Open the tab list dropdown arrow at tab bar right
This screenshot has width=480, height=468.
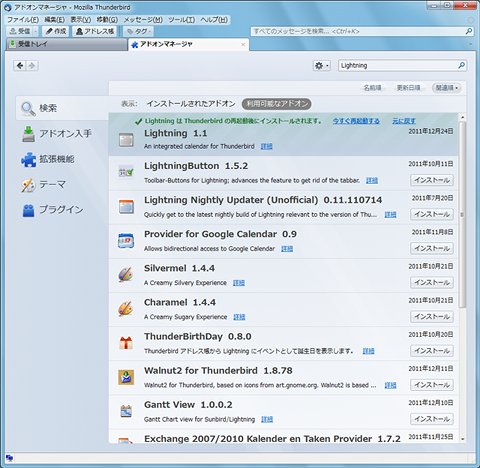pos(471,44)
